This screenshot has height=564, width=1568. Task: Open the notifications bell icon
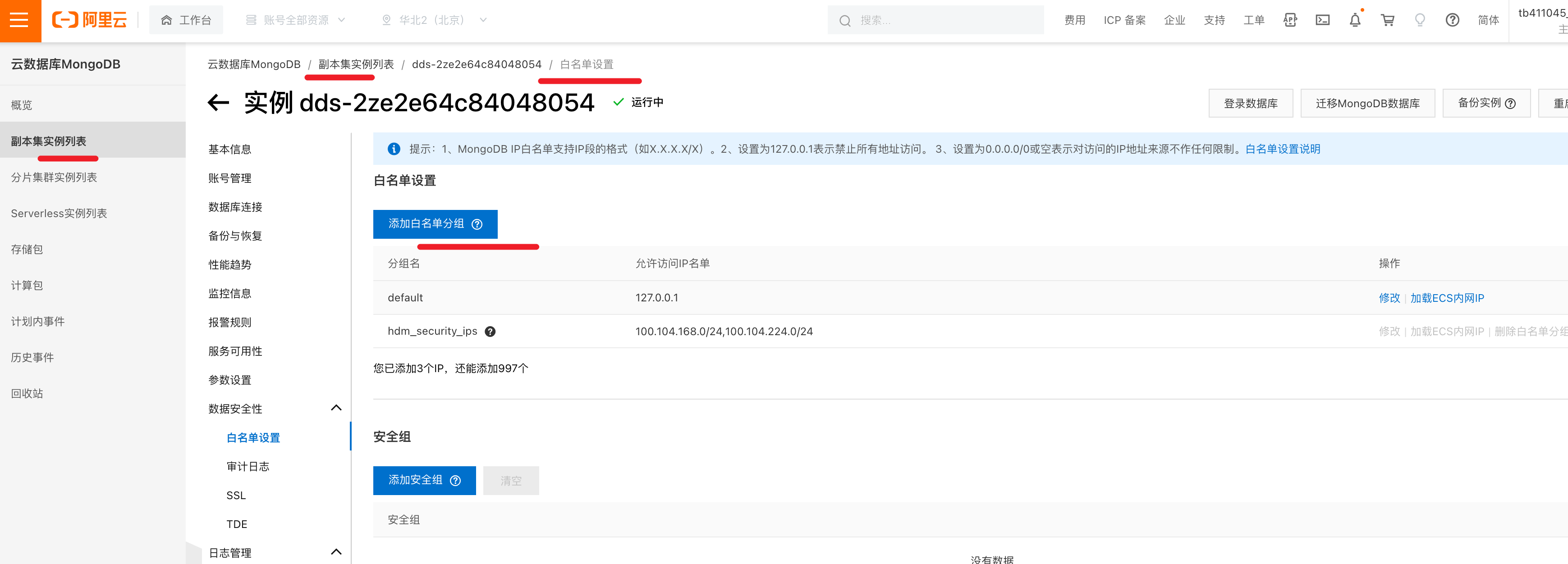click(x=1354, y=20)
